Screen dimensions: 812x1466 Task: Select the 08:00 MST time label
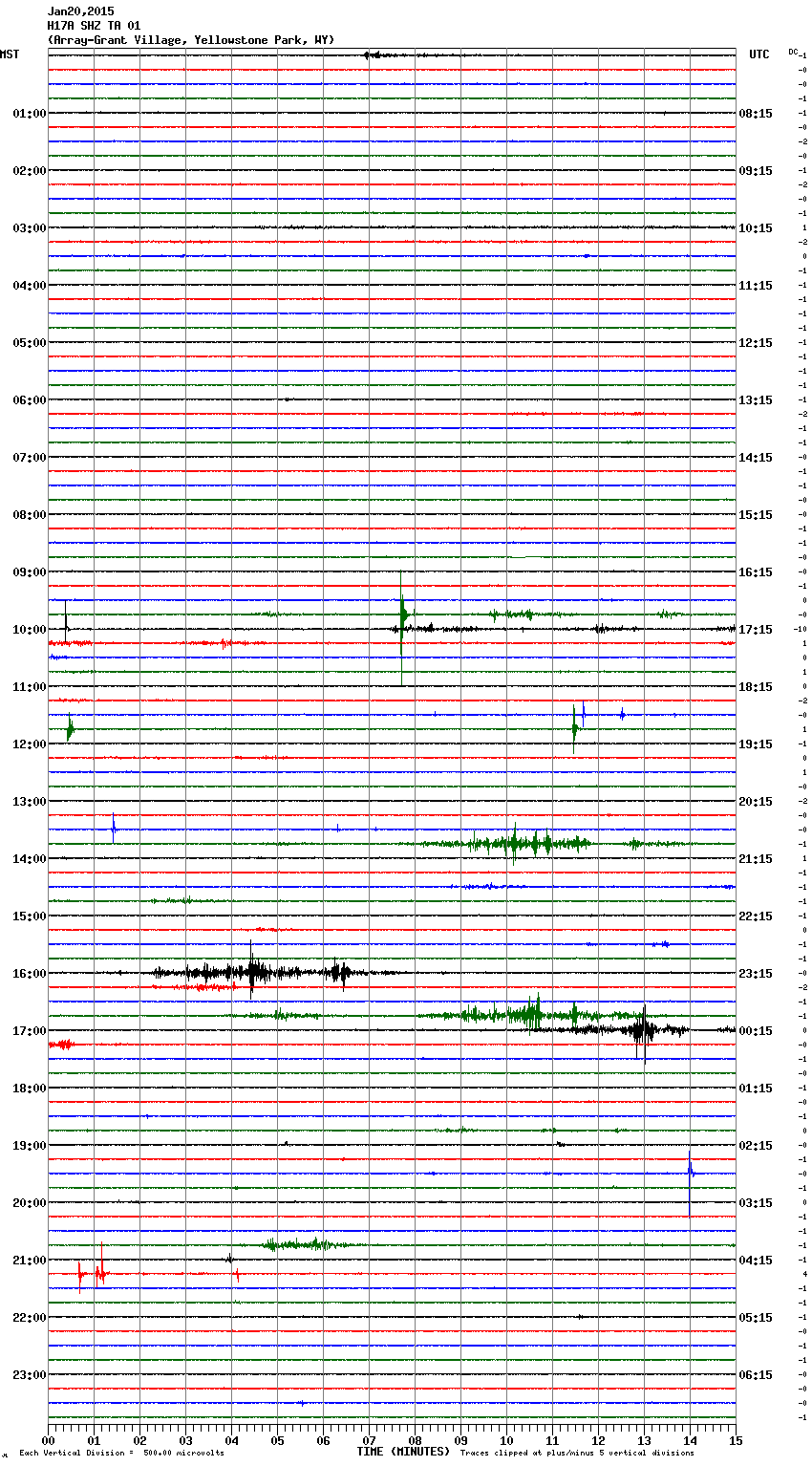(29, 515)
